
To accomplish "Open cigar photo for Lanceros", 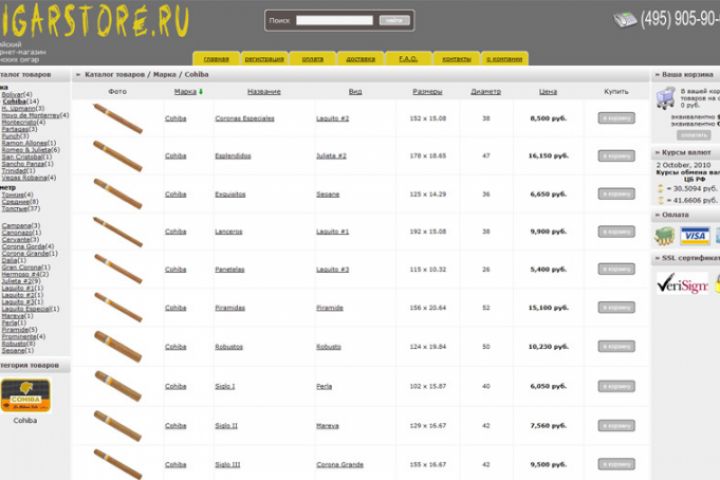I will click(x=118, y=232).
